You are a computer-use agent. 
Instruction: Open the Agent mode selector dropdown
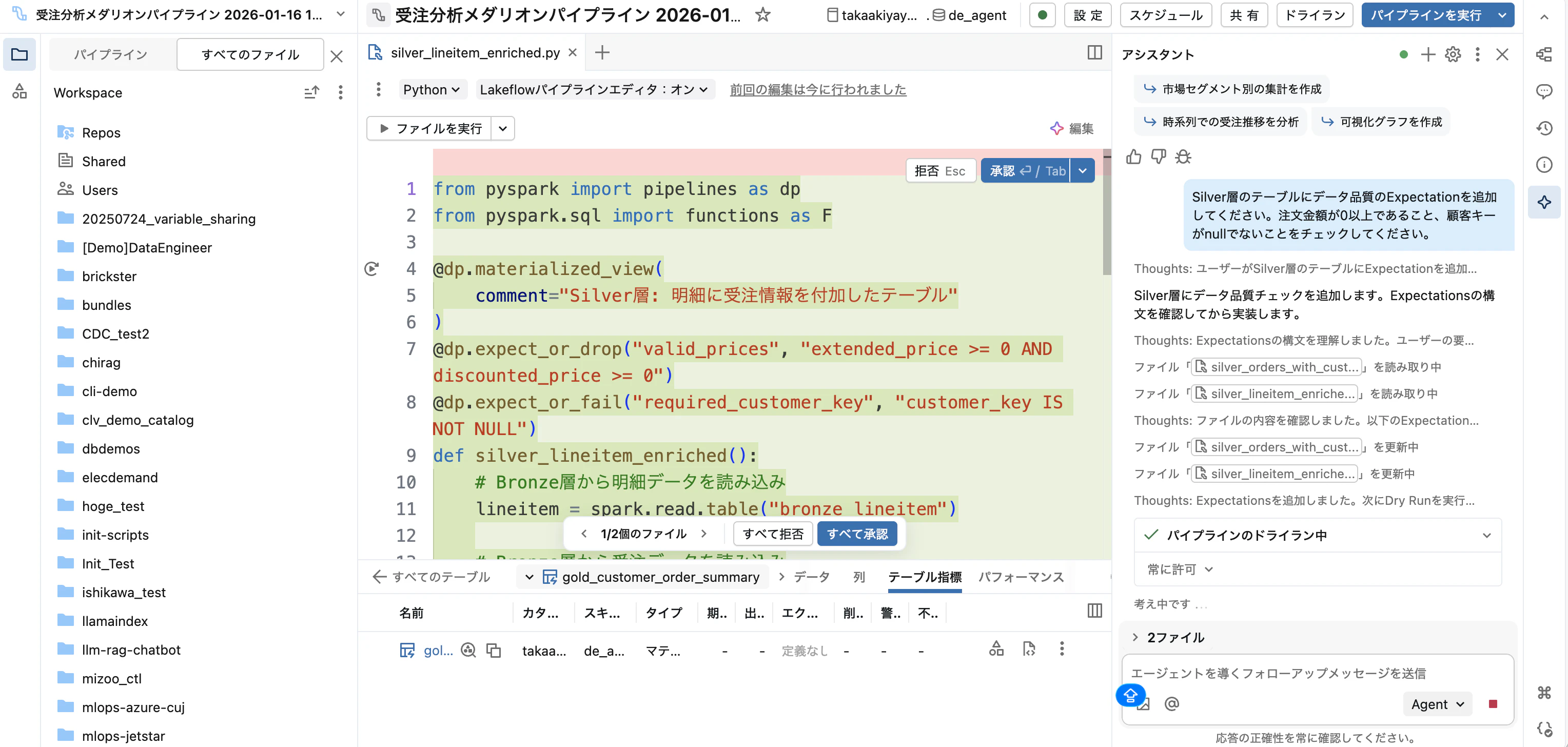[x=1437, y=704]
